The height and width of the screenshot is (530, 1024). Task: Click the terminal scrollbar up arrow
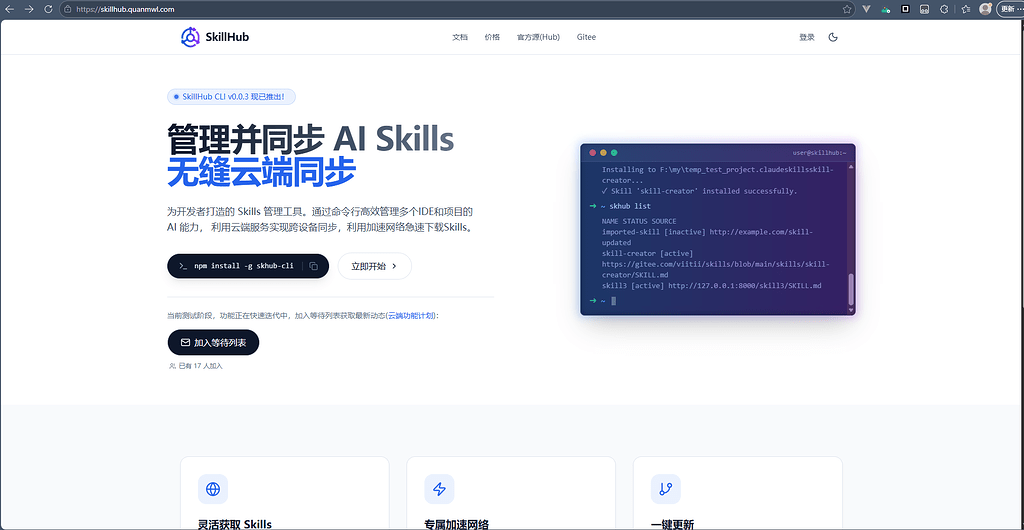pos(850,167)
